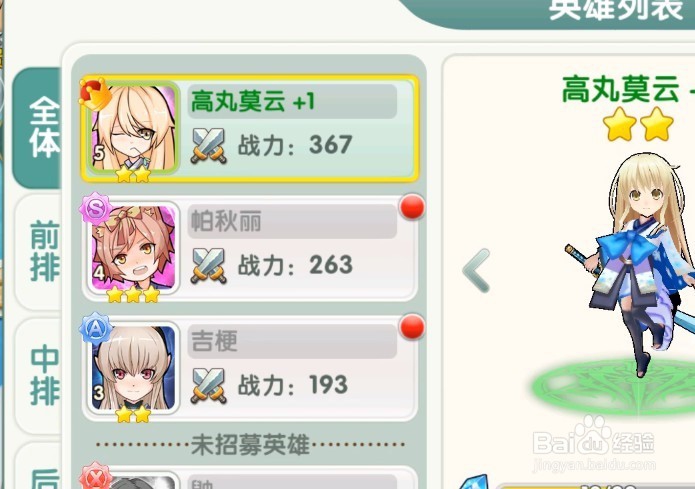Open 高丸莫云 portrait thumbnail
This screenshot has height=489, width=695.
(133, 129)
